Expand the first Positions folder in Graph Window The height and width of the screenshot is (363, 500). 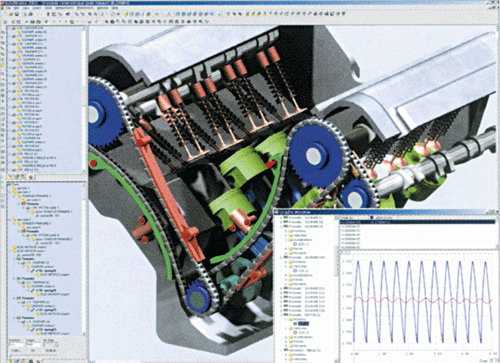286,231
